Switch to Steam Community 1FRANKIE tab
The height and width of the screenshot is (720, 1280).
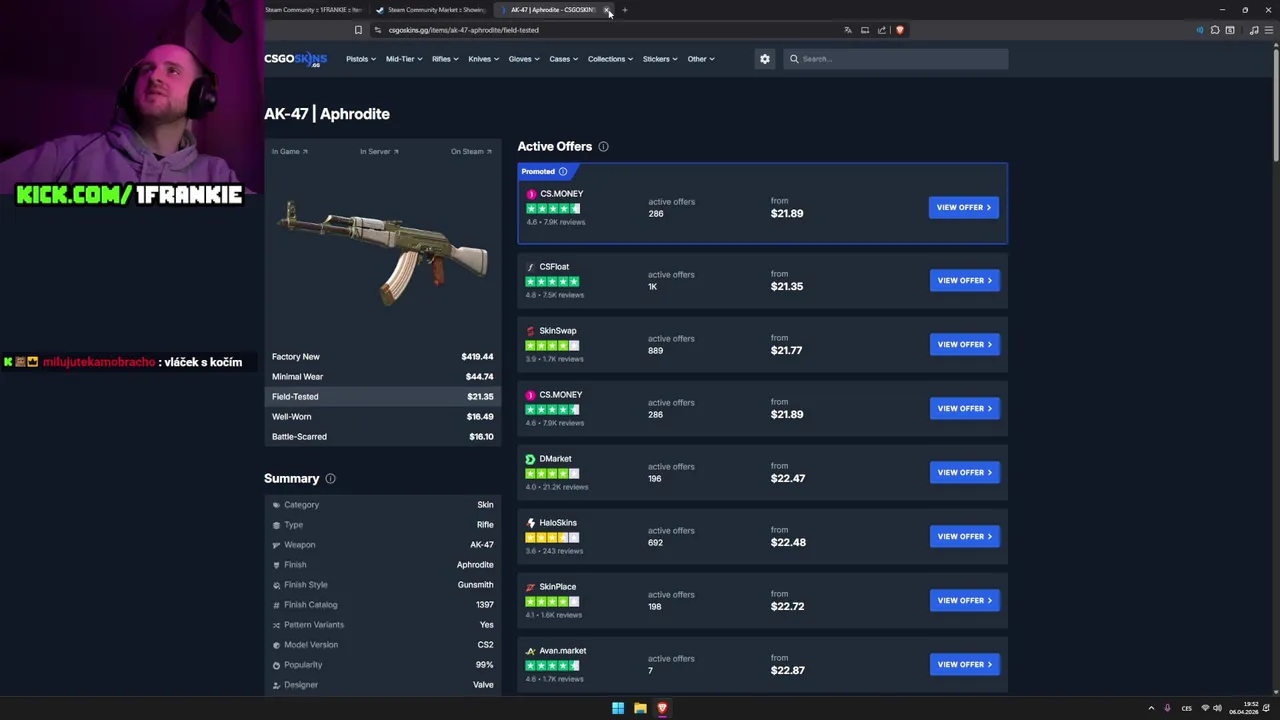pyautogui.click(x=313, y=10)
